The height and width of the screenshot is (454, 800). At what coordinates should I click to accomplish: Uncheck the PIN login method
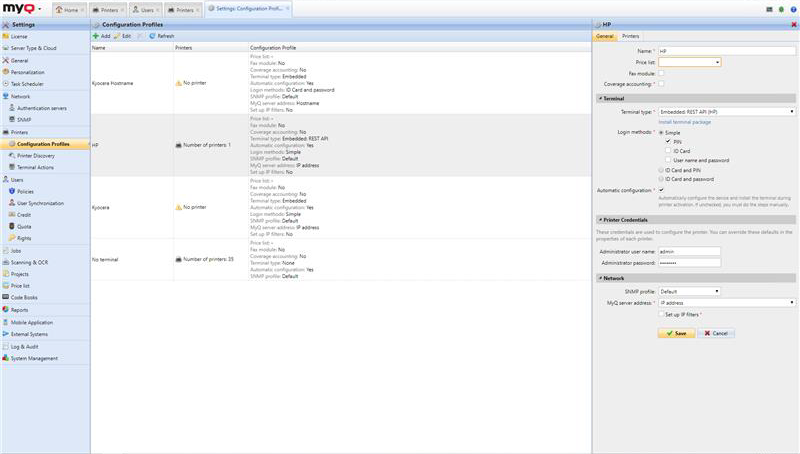click(668, 142)
